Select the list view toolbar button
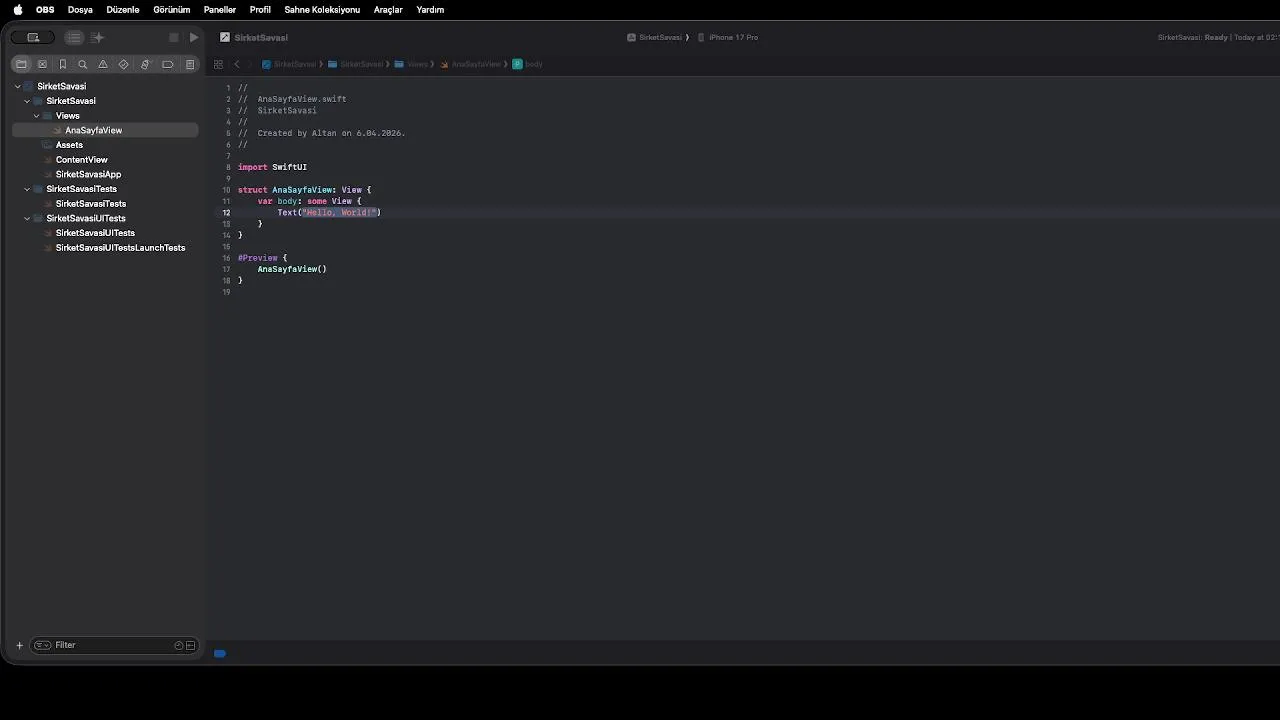Image resolution: width=1280 pixels, height=720 pixels. 74,37
